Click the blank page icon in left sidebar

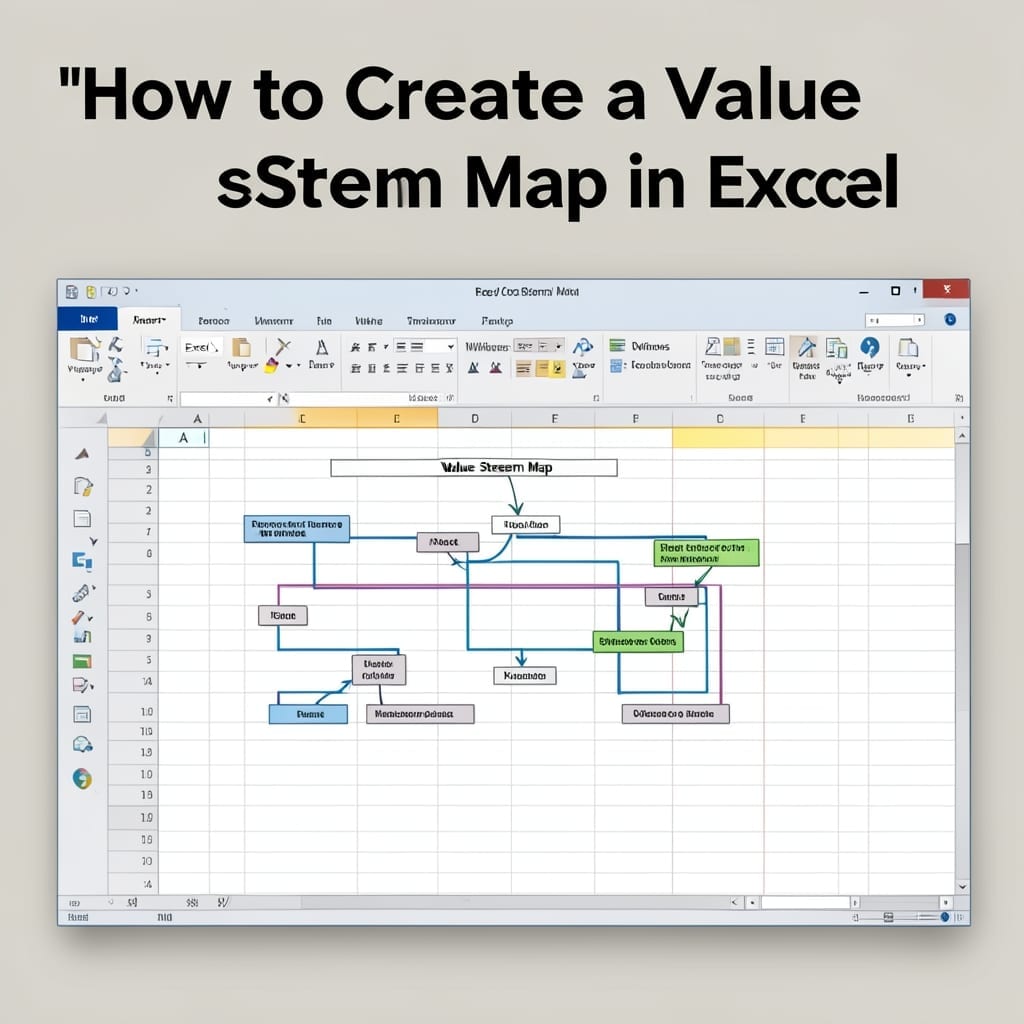(x=82, y=519)
